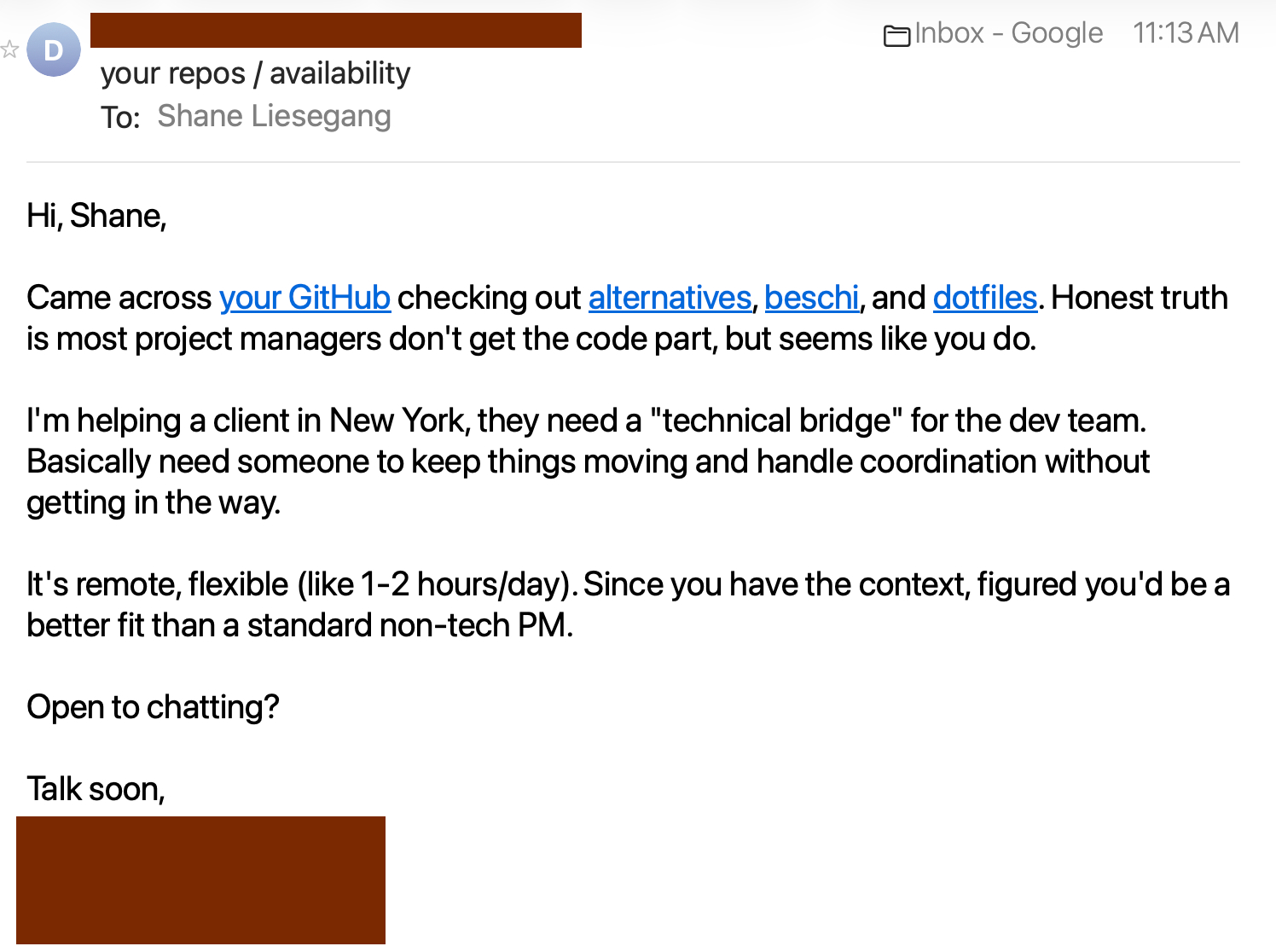This screenshot has width=1276, height=952.
Task: Click the sender avatar with letter D
Action: click(x=54, y=50)
